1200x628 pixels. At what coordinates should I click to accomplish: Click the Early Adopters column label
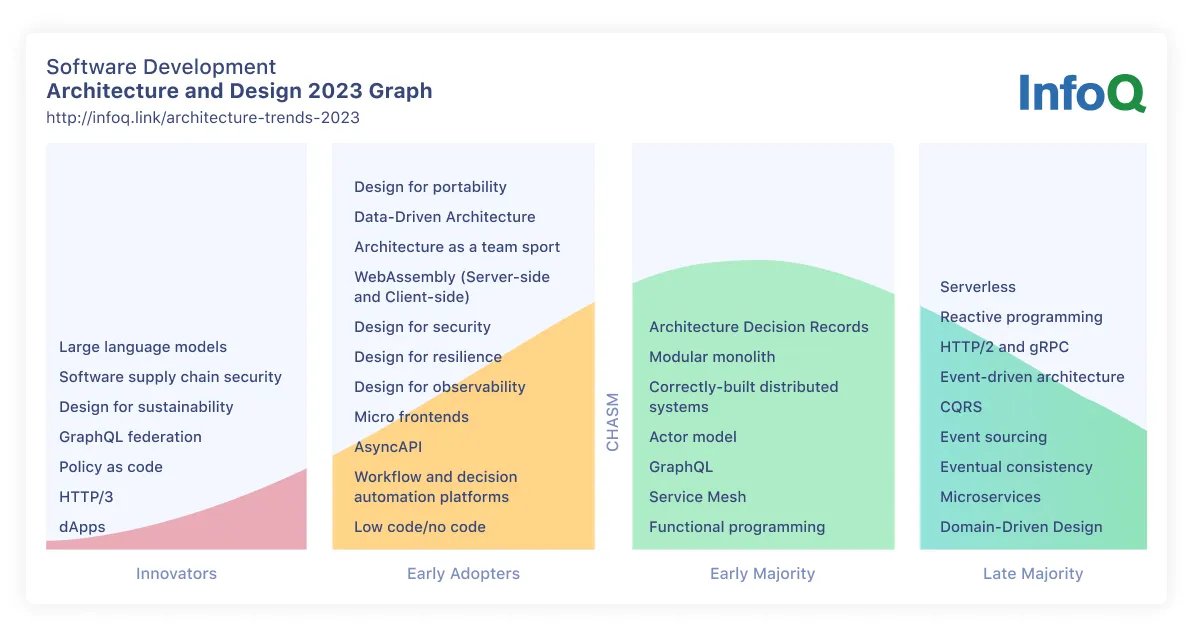pos(463,574)
